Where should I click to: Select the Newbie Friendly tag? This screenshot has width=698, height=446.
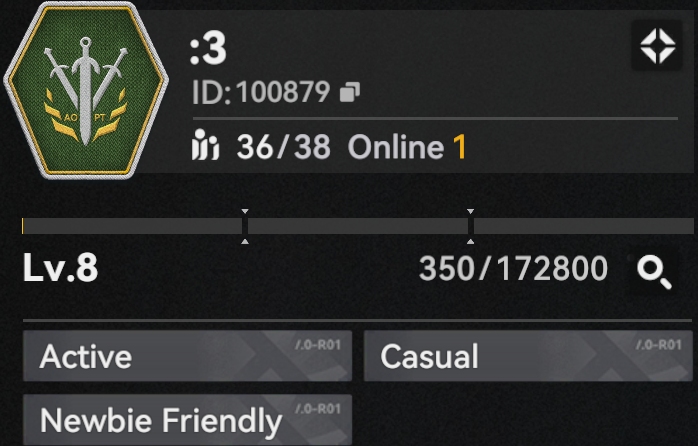tap(187, 420)
